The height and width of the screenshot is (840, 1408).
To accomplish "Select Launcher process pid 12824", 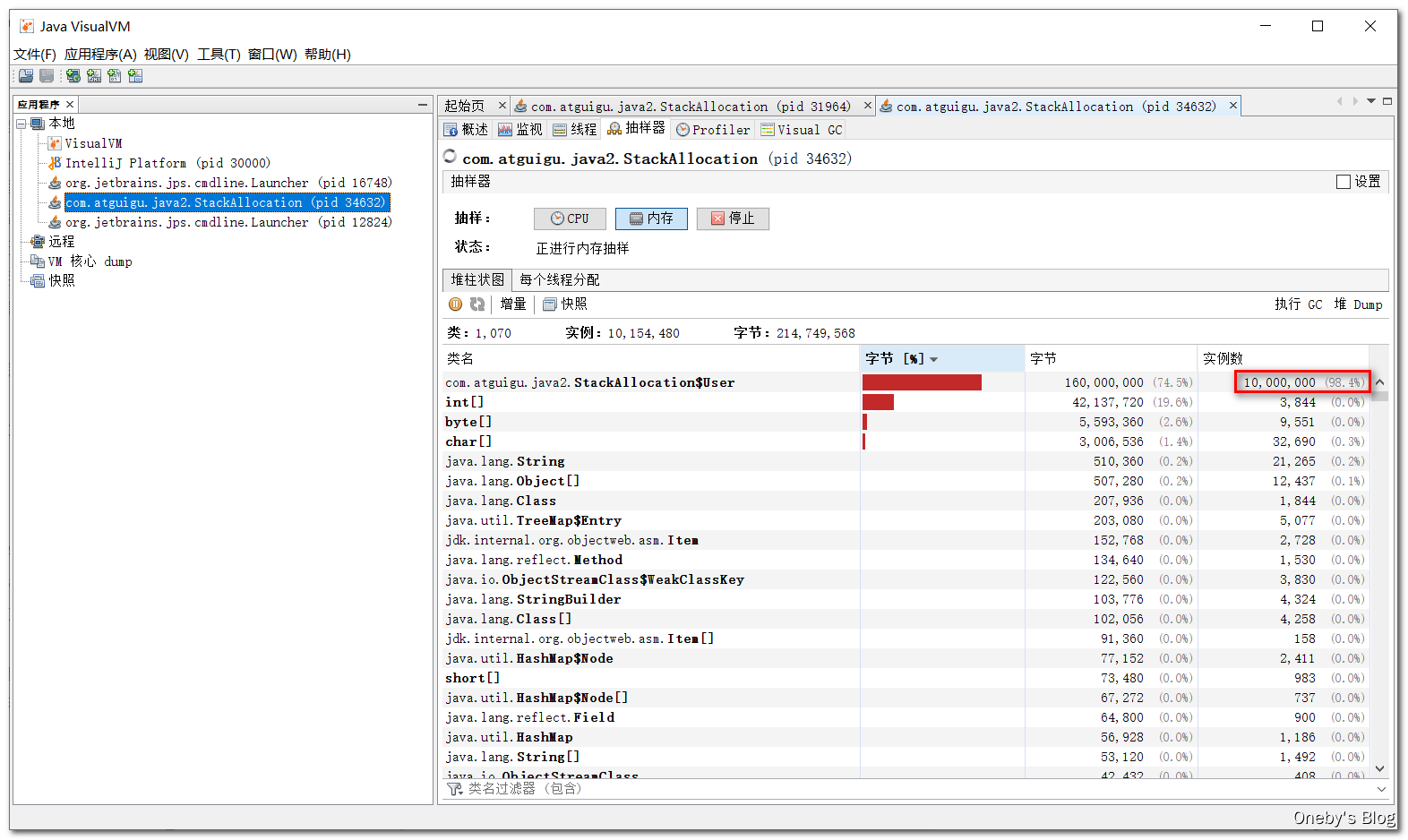I will pyautogui.click(x=228, y=222).
